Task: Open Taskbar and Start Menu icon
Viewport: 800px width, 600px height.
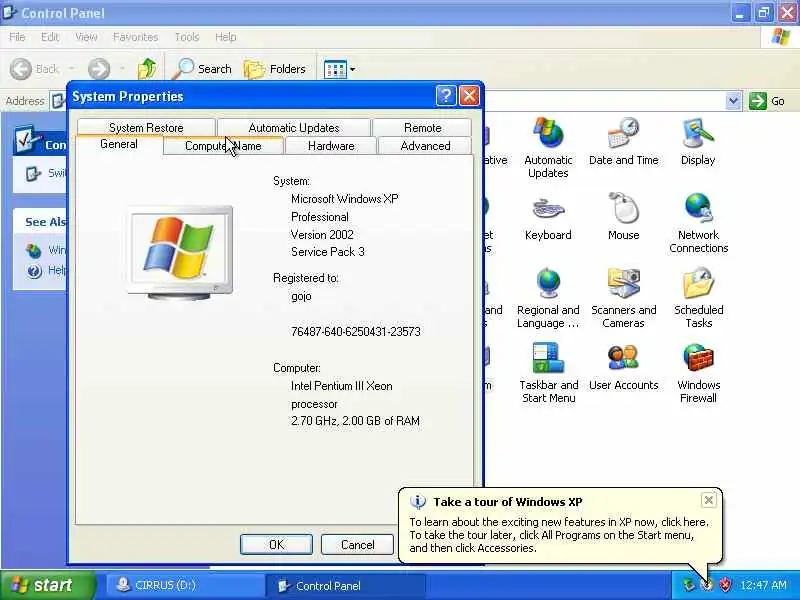Action: click(548, 373)
